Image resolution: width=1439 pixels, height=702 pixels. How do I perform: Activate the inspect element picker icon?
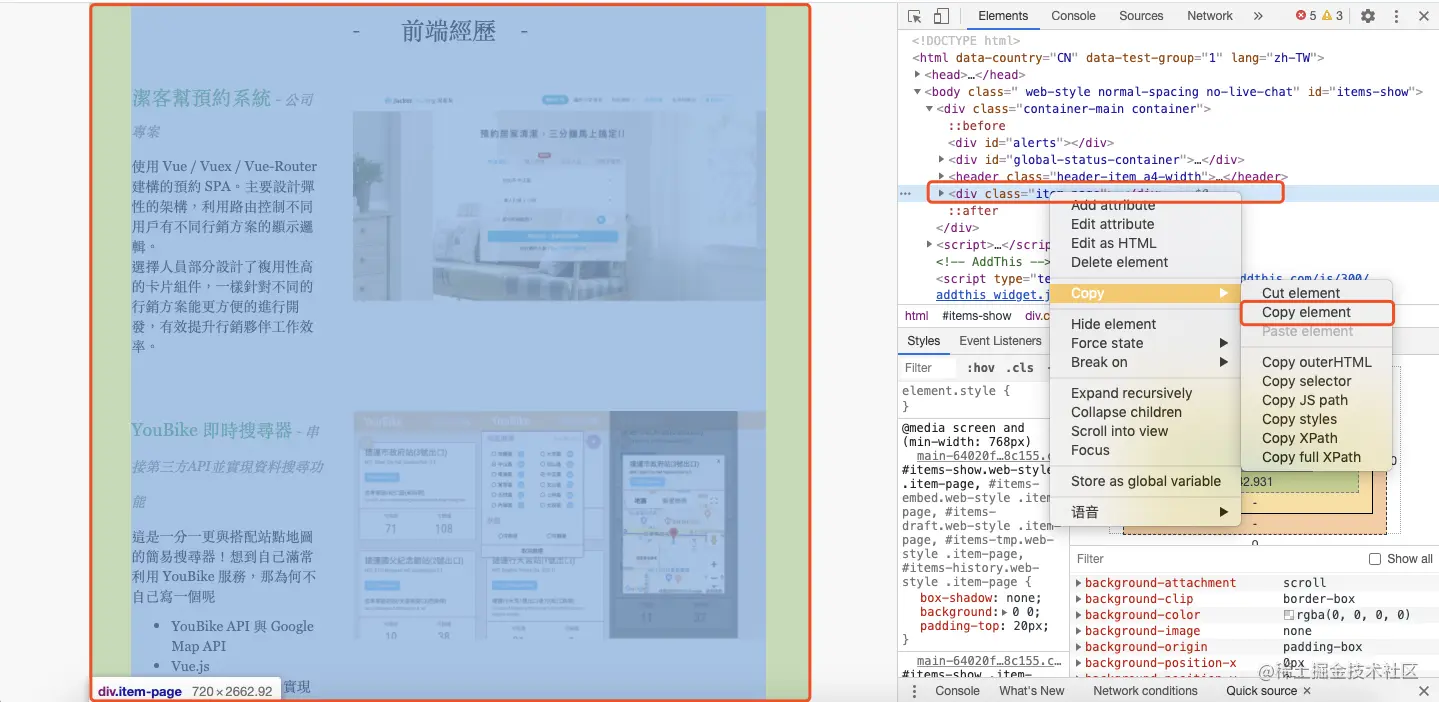click(x=915, y=16)
